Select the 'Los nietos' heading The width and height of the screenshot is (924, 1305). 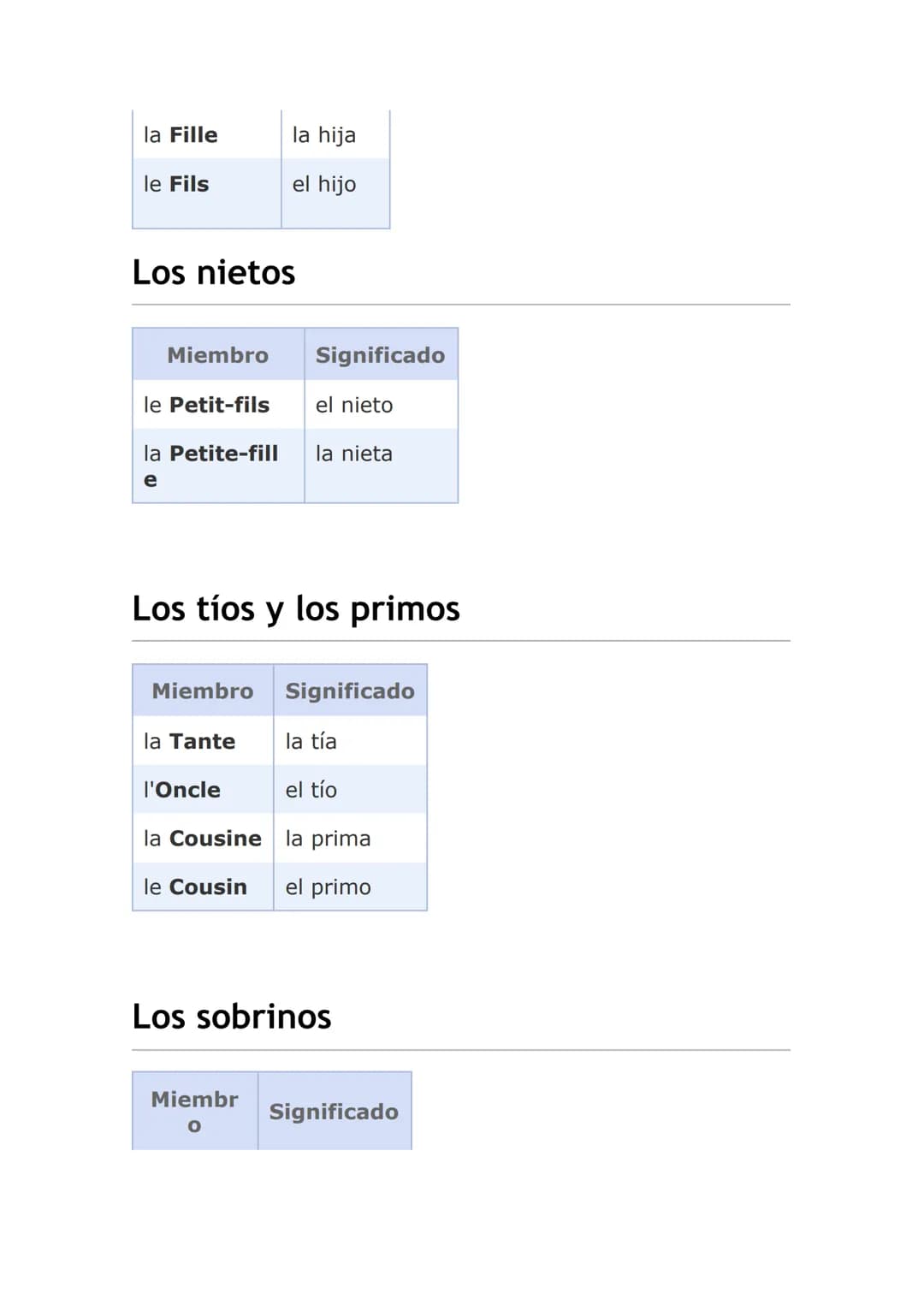[x=214, y=273]
